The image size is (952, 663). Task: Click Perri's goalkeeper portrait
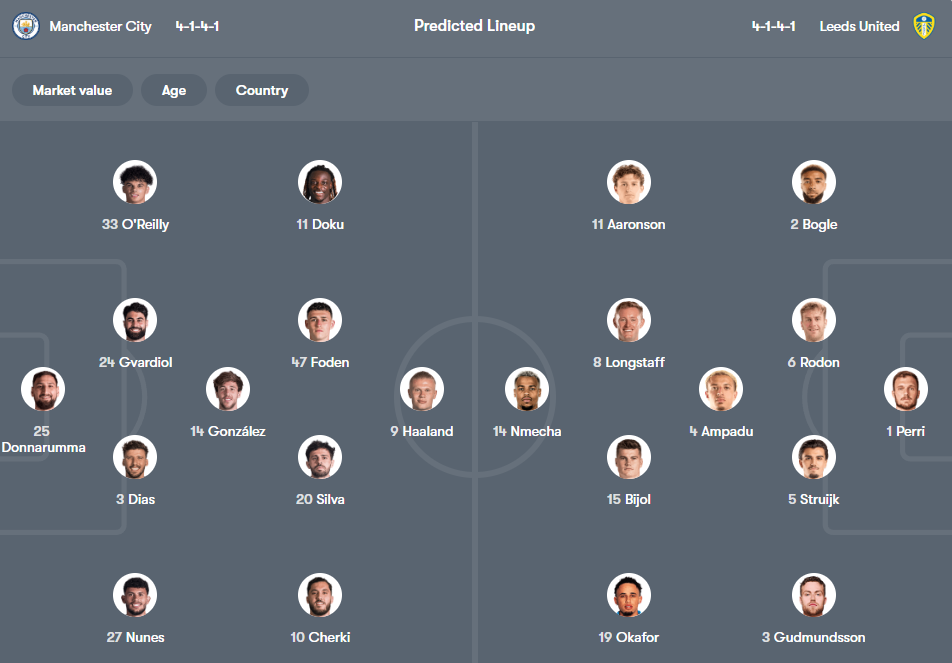[906, 389]
